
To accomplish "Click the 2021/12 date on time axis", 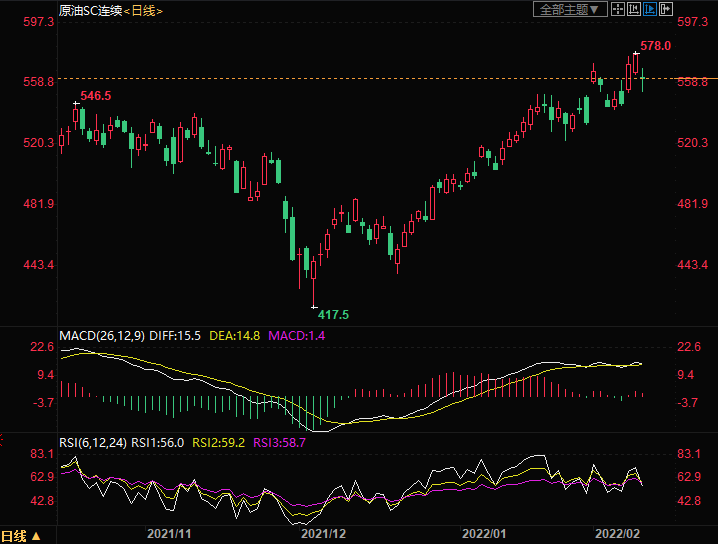I will click(321, 535).
